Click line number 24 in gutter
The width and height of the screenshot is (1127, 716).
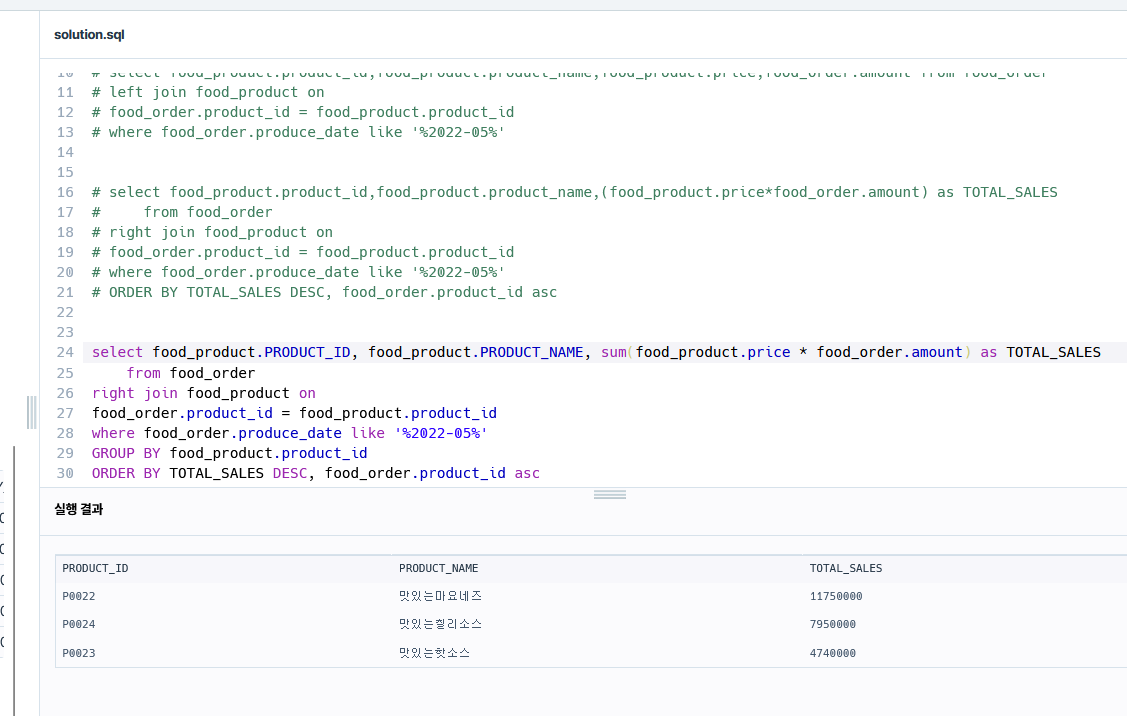65,352
